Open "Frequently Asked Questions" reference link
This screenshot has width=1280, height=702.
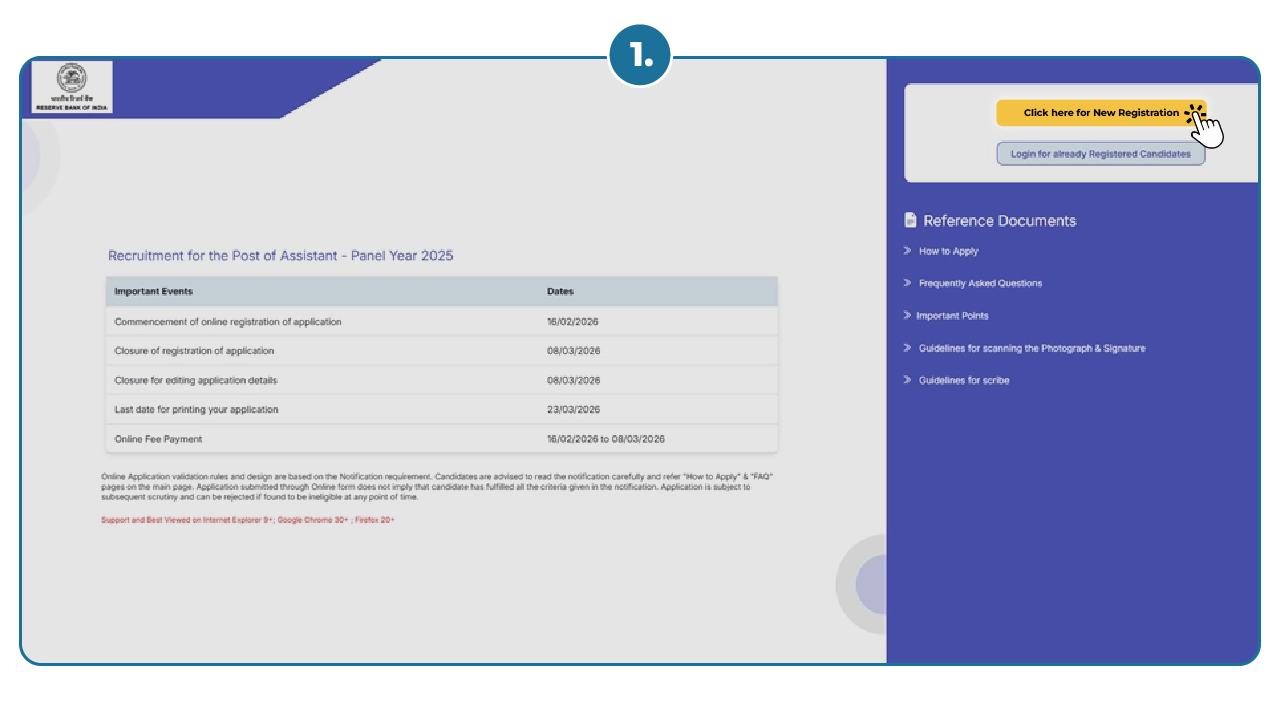(x=980, y=283)
